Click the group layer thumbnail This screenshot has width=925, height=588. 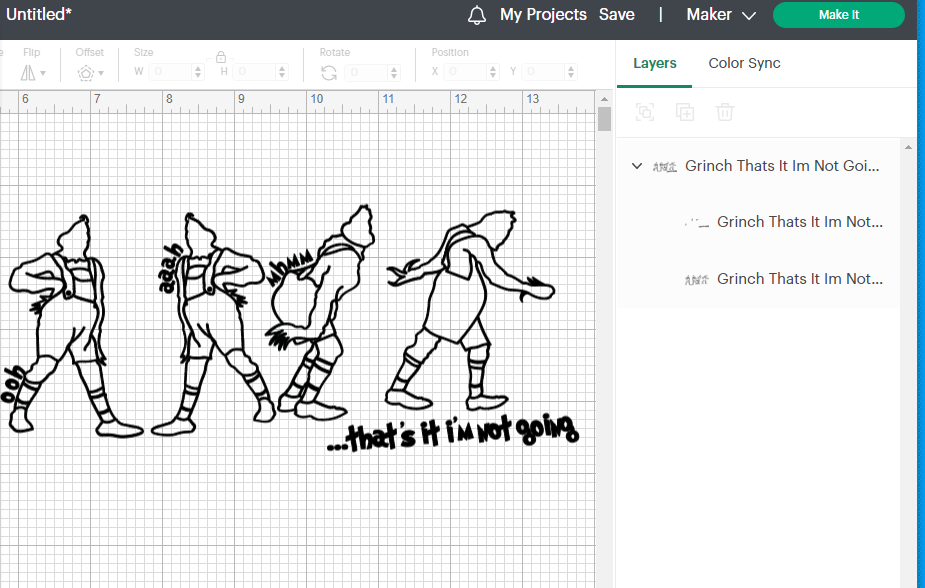click(x=665, y=167)
